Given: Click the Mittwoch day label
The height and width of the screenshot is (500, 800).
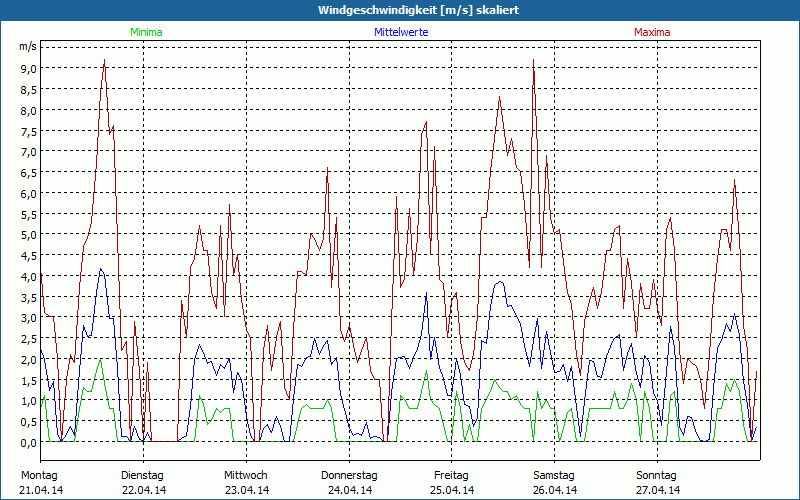Looking at the screenshot, I should coord(246,476).
